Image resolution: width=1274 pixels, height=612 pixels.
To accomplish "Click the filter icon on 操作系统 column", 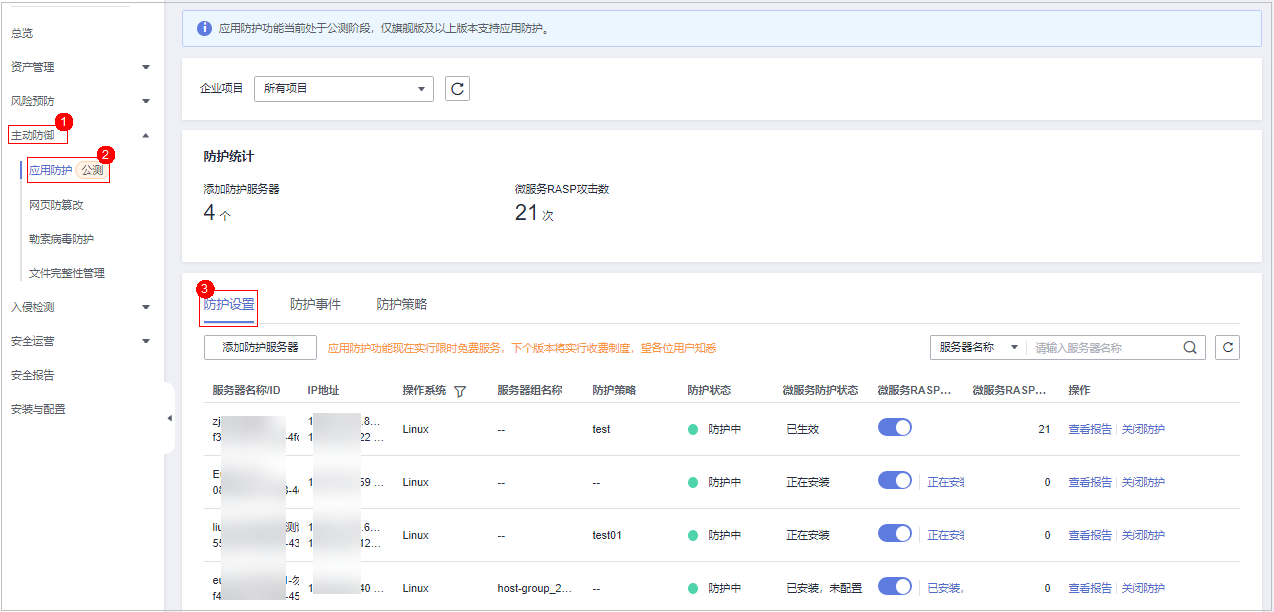I will pos(460,391).
